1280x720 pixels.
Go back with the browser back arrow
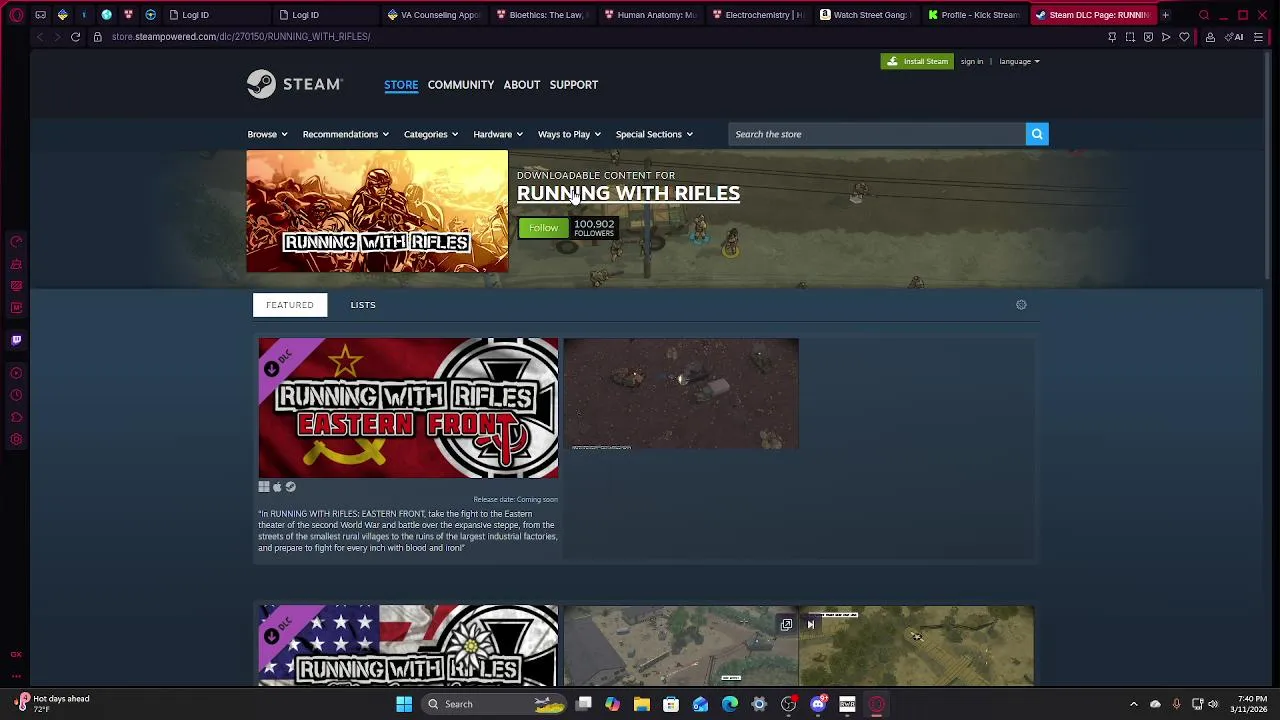pyautogui.click(x=39, y=37)
